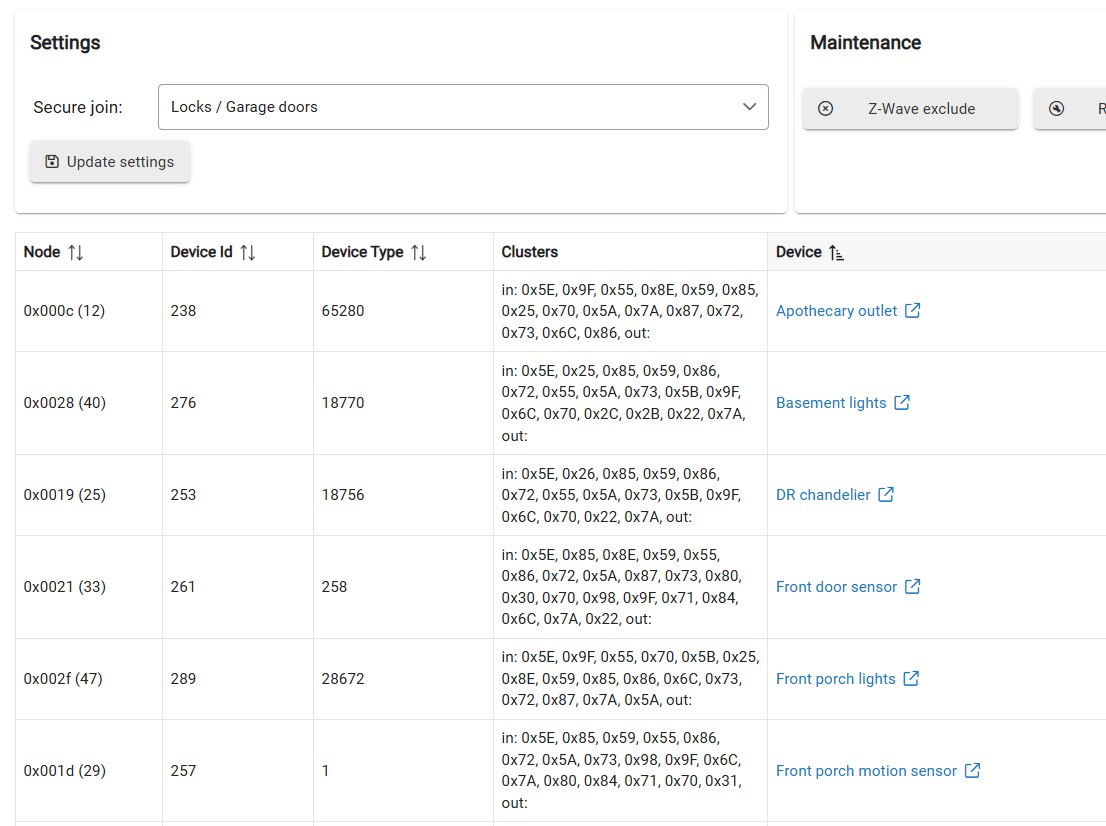The image size is (1106, 826).
Task: Click Device Type value 258
Action: click(334, 587)
